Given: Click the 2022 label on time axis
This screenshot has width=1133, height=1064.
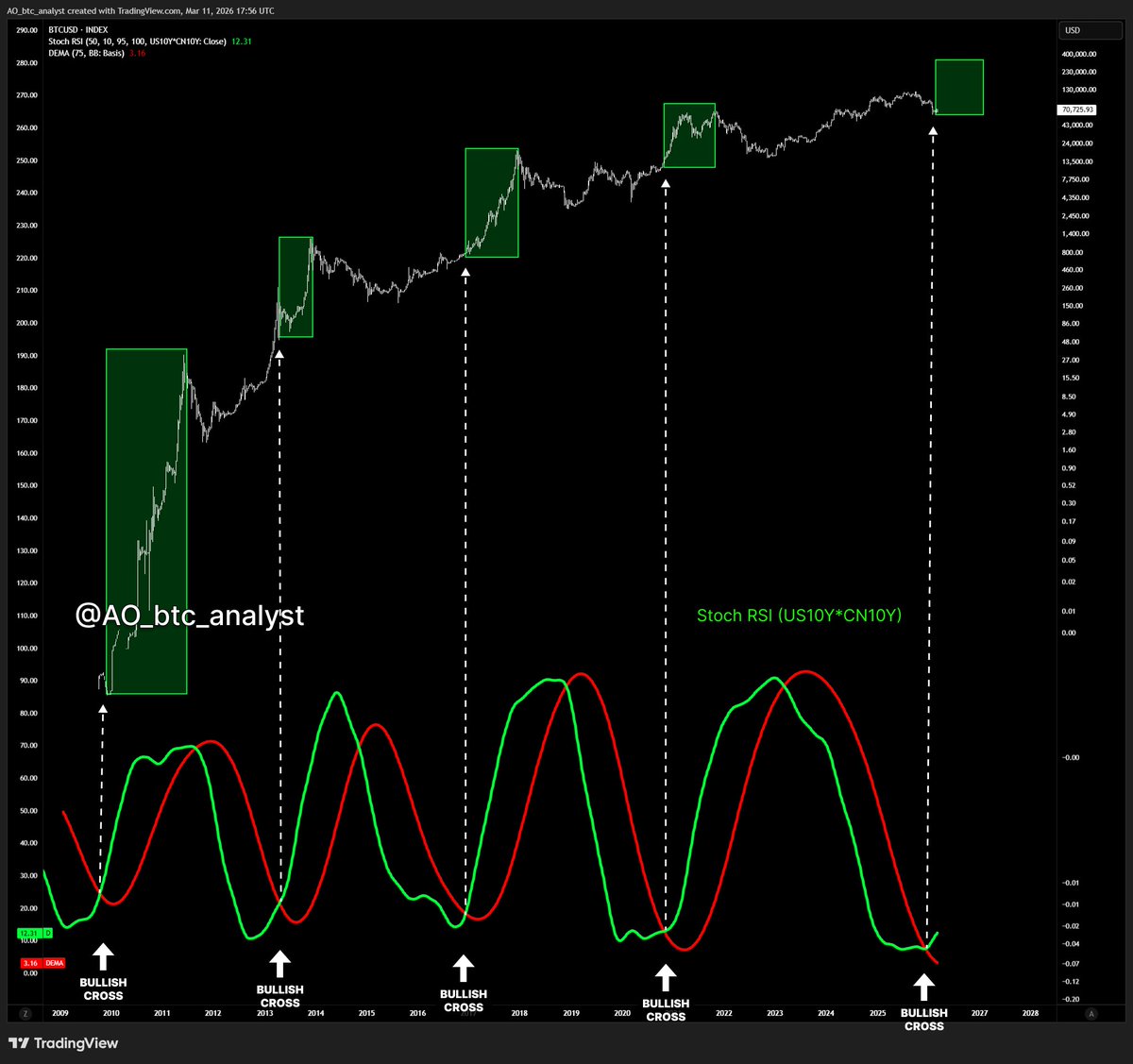Looking at the screenshot, I should point(724,1013).
